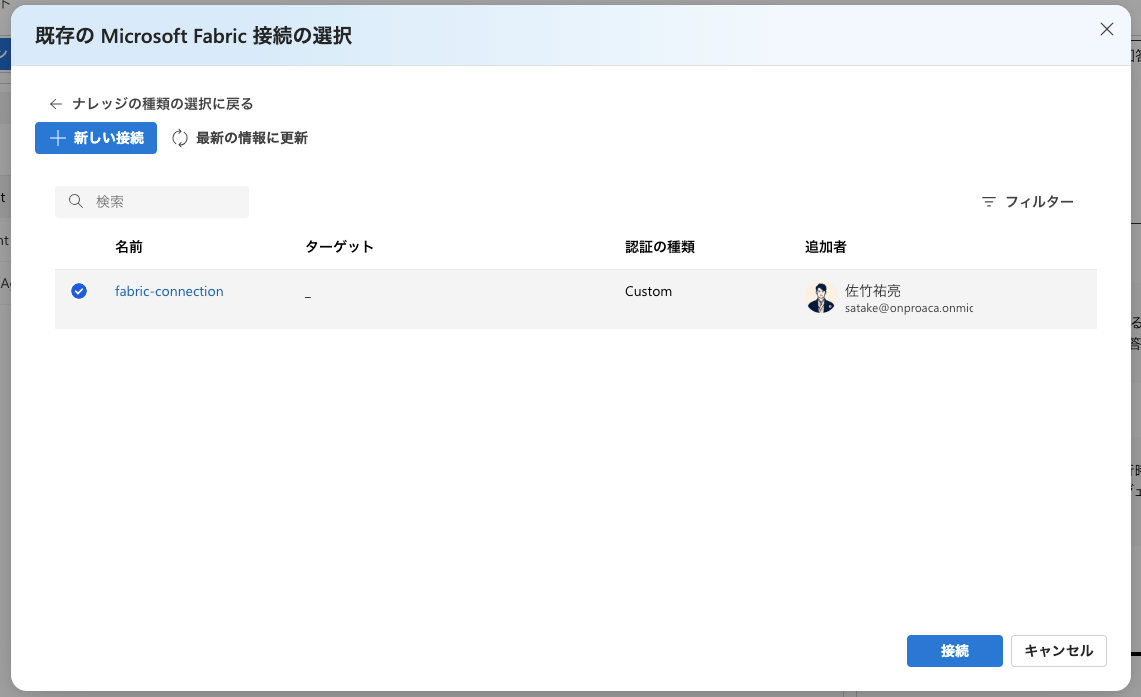The width and height of the screenshot is (1141, 697).
Task: Focus the 検索 search field
Action: click(x=152, y=202)
